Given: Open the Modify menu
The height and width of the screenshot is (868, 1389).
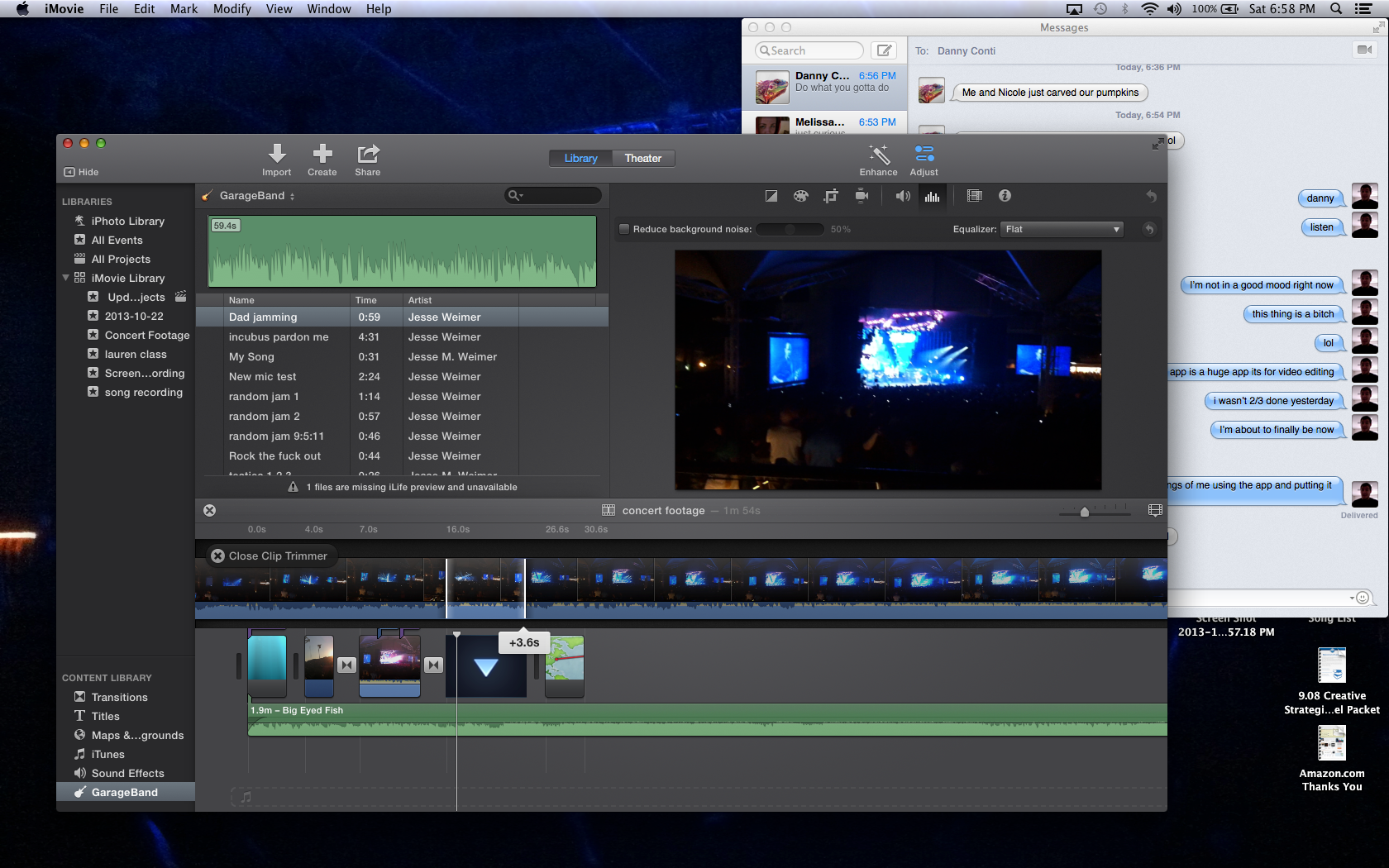Looking at the screenshot, I should [x=232, y=9].
